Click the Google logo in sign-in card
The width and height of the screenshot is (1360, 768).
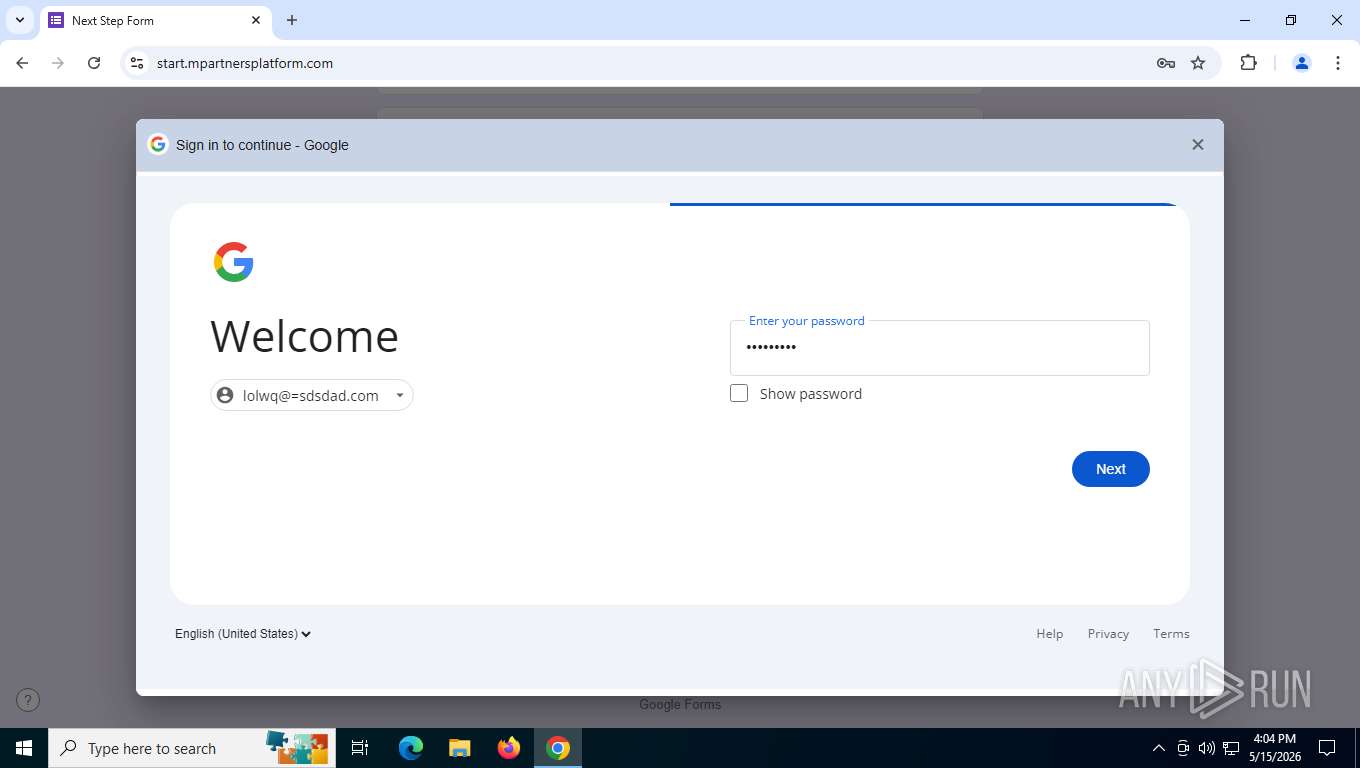click(x=233, y=262)
